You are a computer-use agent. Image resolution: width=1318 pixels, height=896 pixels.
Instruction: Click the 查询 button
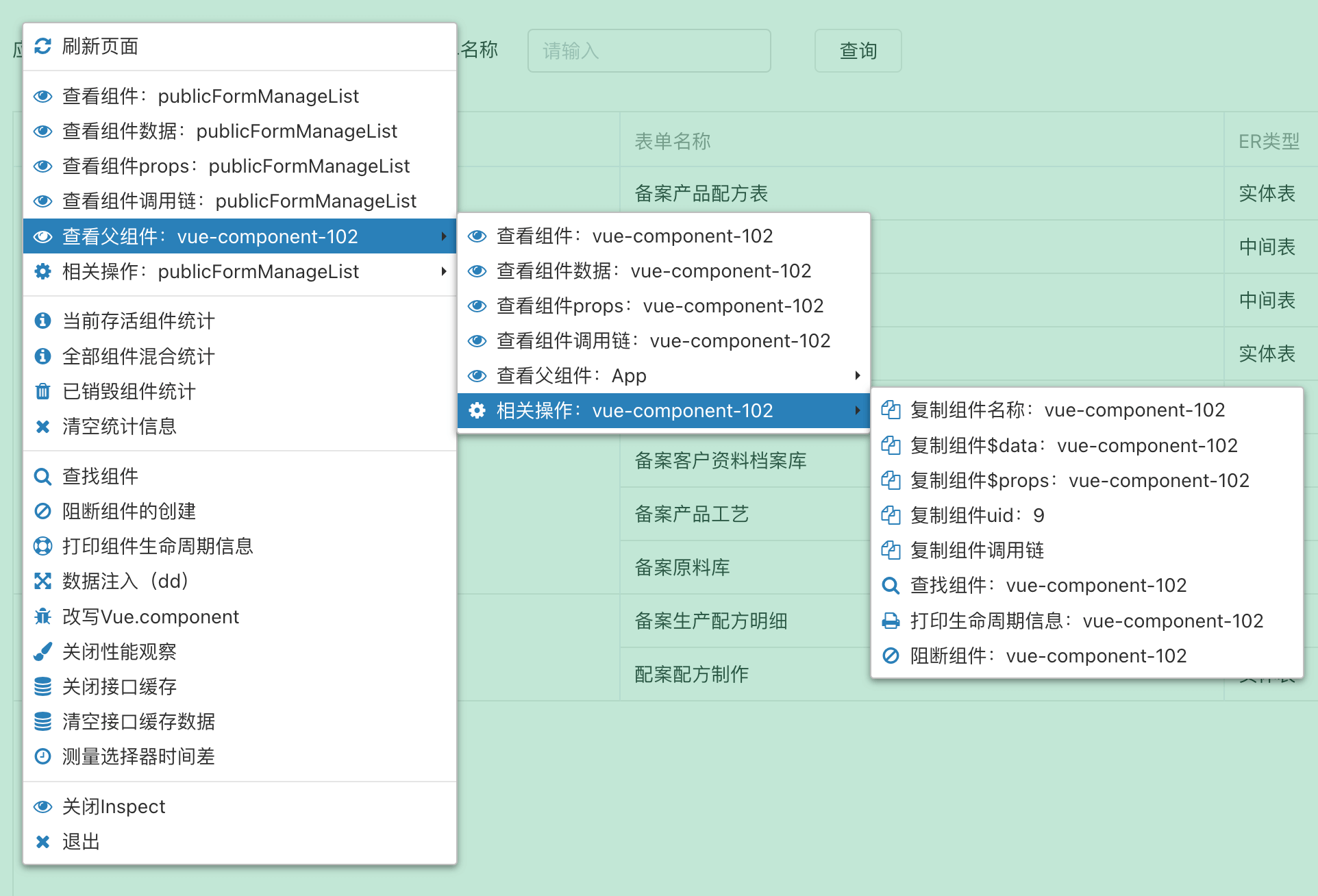857,50
